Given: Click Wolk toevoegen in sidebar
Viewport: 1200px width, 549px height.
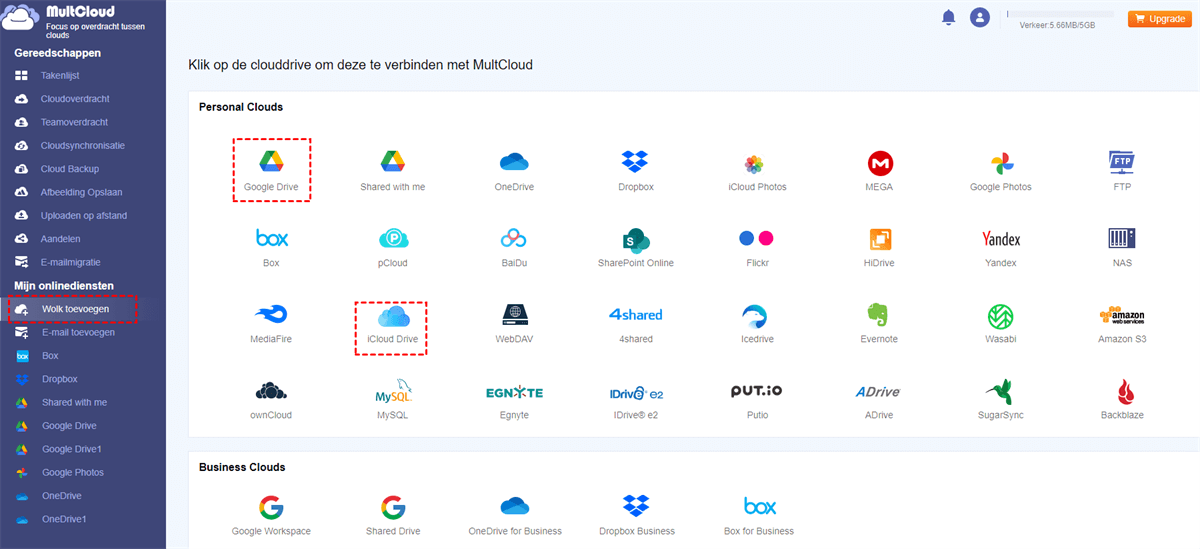Looking at the screenshot, I should click(75, 309).
